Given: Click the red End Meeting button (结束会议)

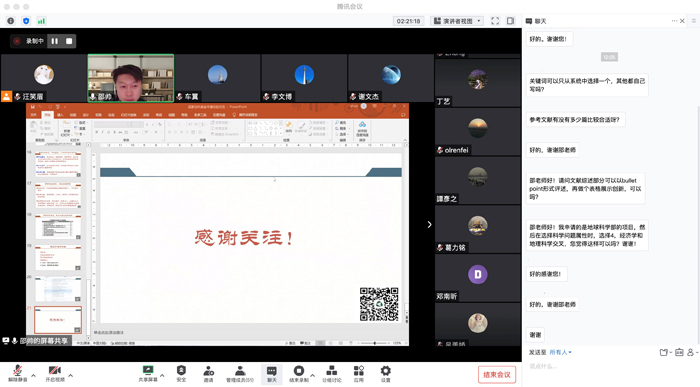Looking at the screenshot, I should 497,375.
